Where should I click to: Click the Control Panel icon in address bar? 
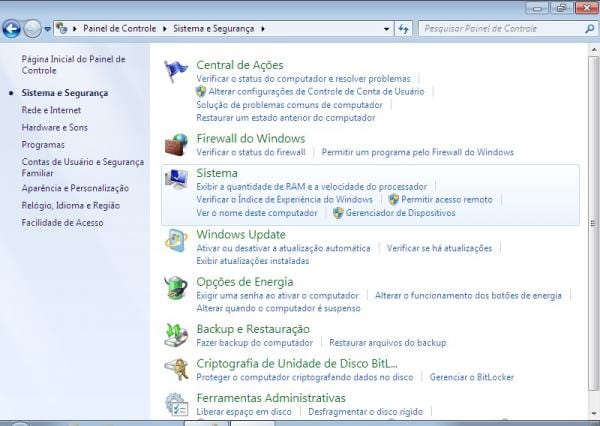[x=61, y=28]
